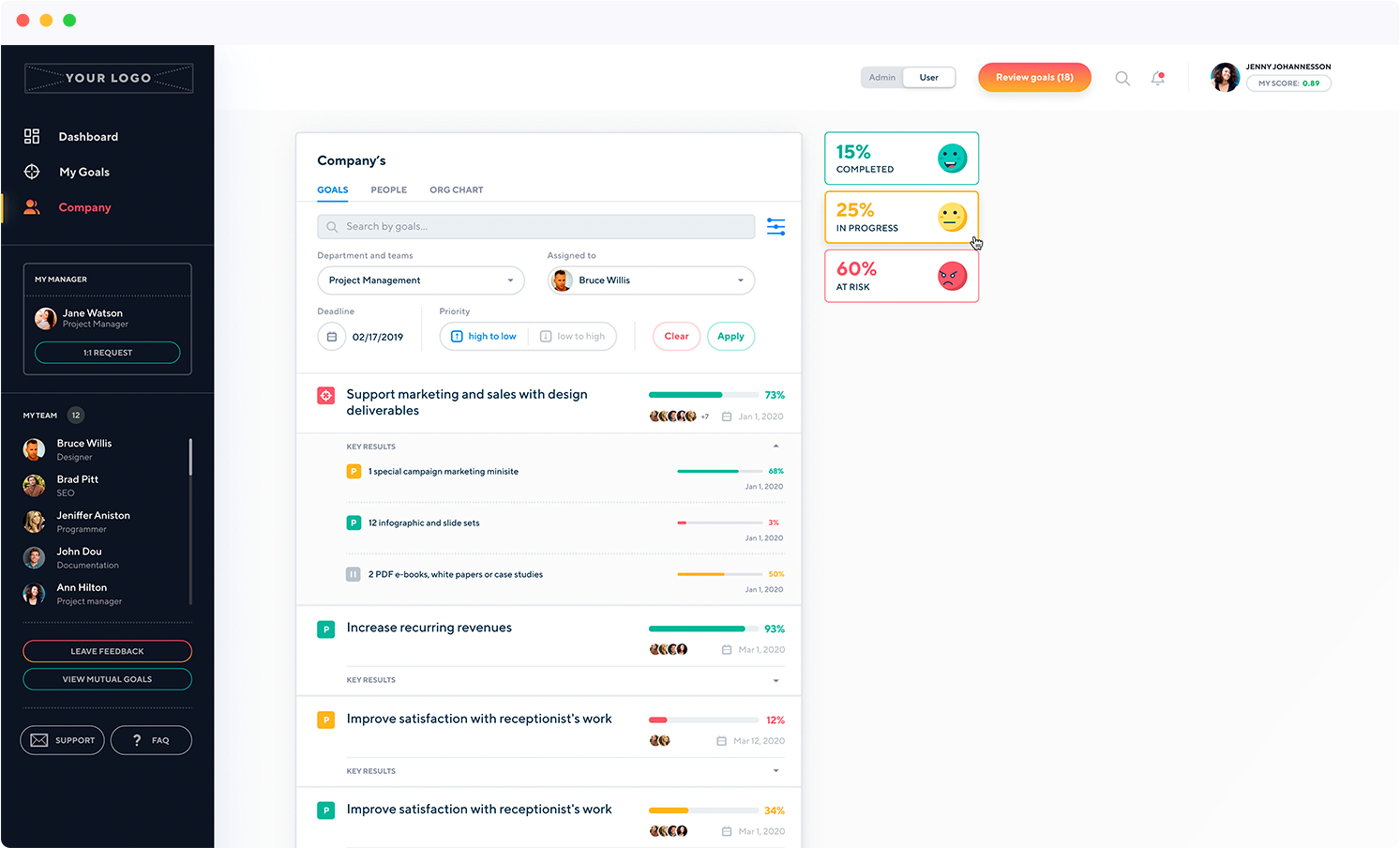Expand Key Results under 12% receptionist goal
1400x848 pixels.
775,771
